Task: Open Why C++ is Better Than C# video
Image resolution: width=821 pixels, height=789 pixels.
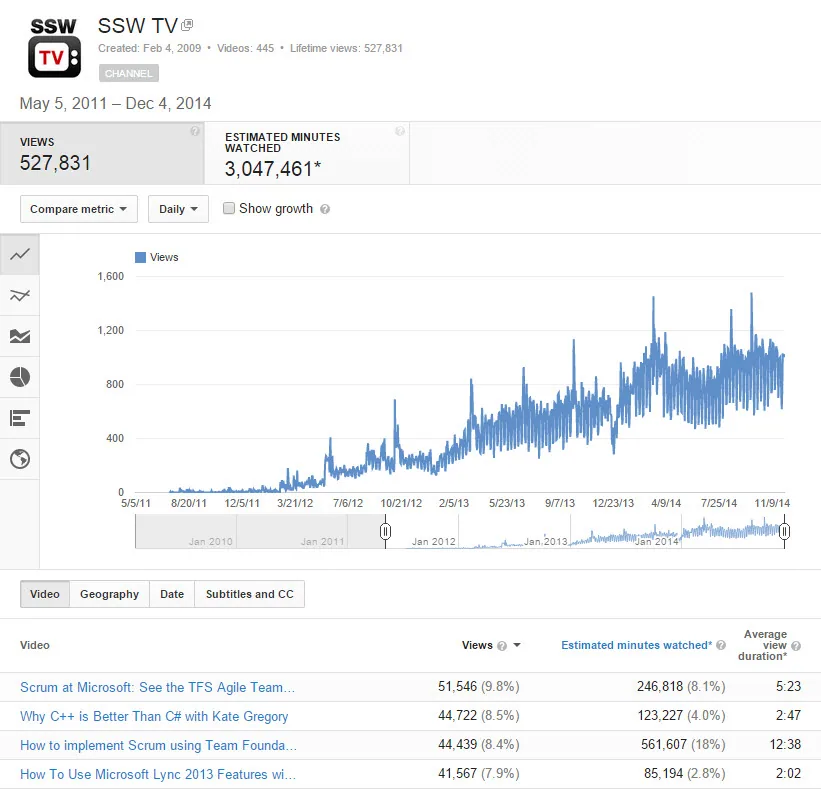Action: 154,716
